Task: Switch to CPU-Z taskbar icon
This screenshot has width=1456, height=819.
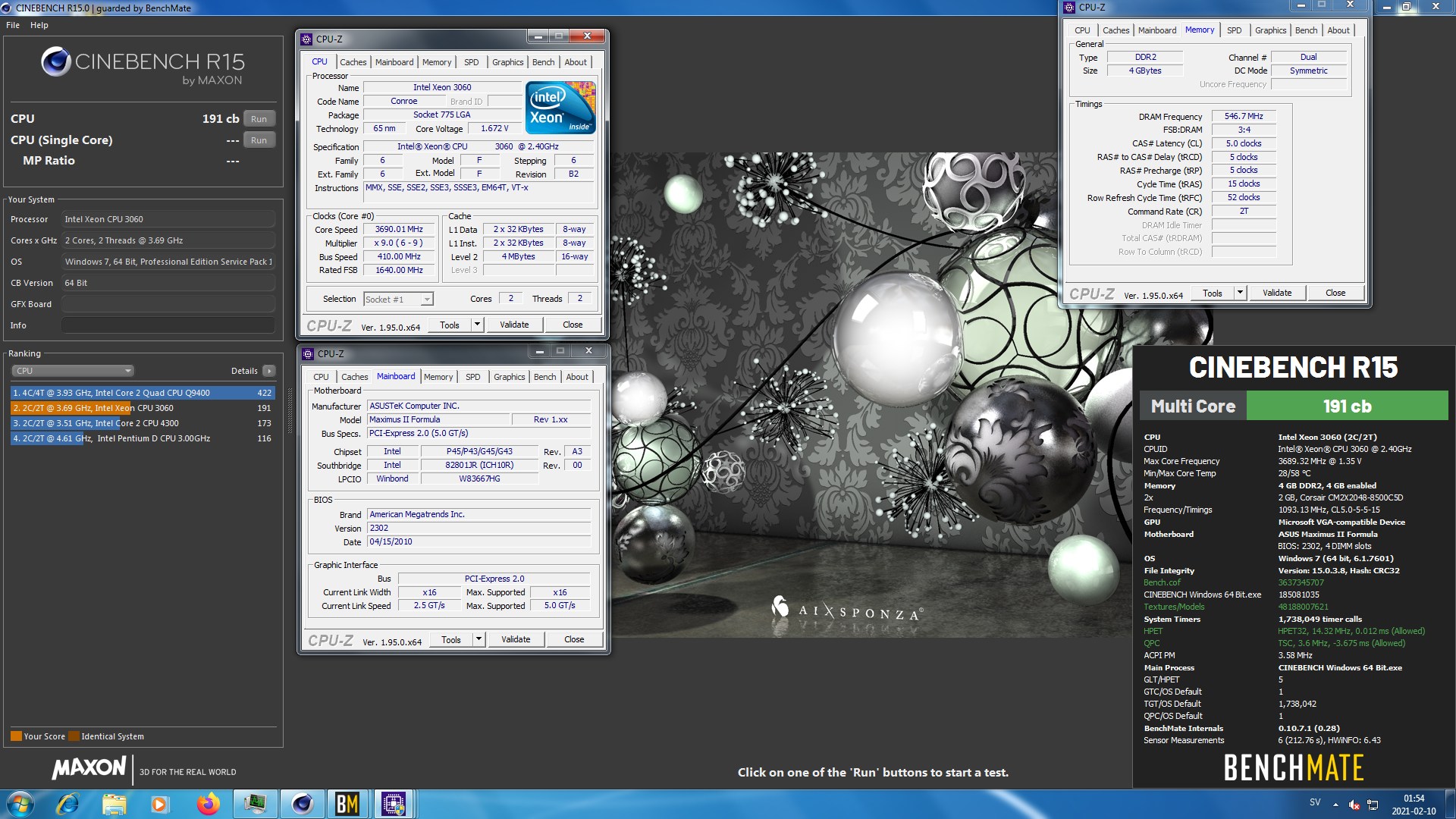Action: pyautogui.click(x=394, y=804)
